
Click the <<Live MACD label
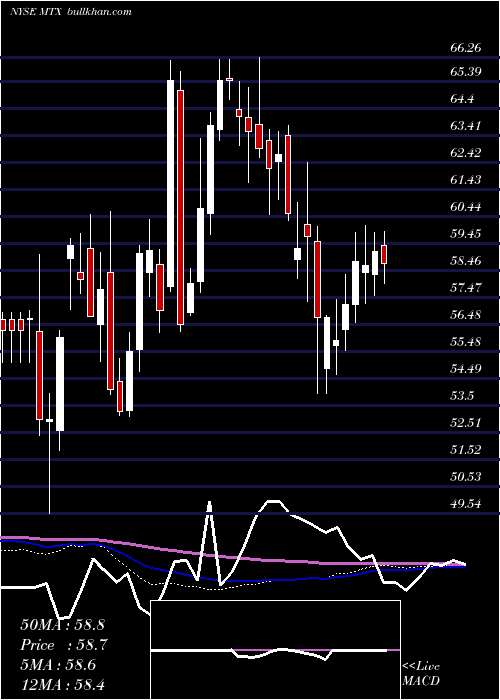click(x=421, y=673)
